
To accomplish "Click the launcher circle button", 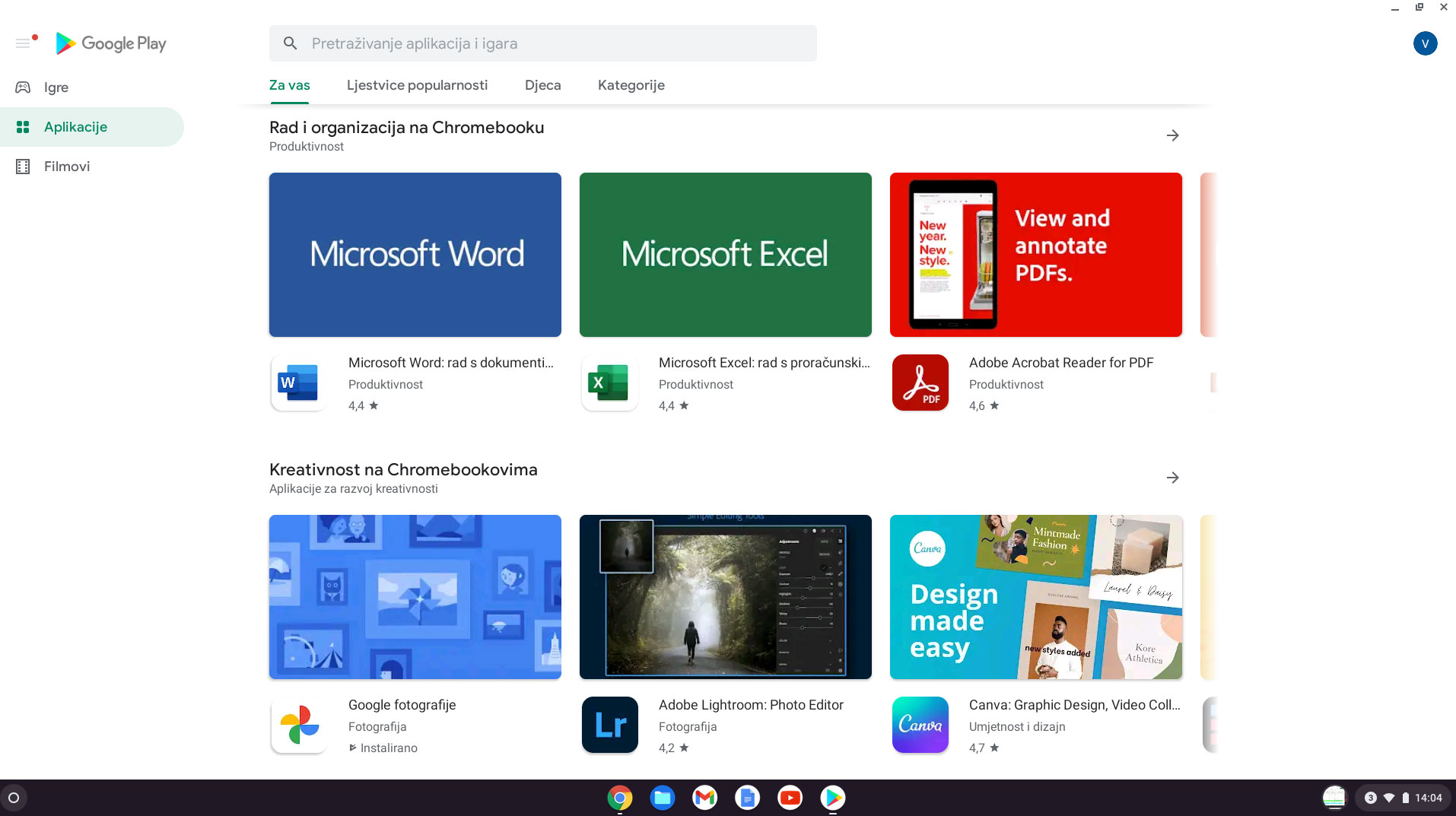I will 14,798.
